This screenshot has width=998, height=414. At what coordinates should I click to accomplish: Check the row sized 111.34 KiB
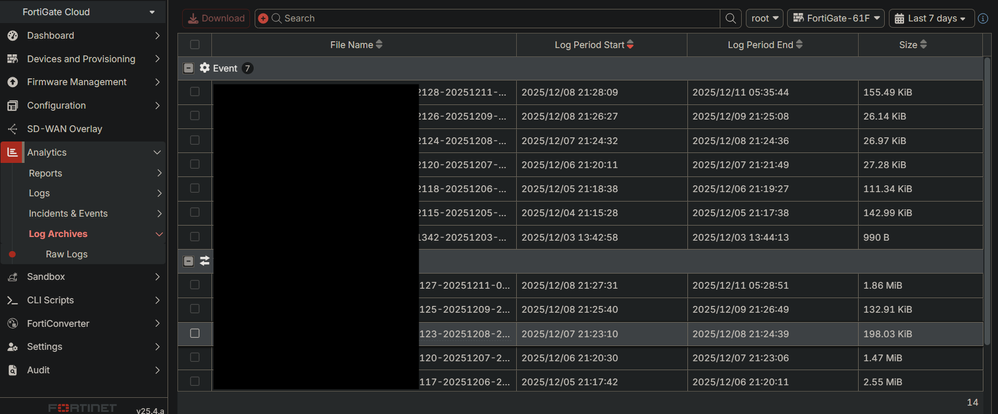(x=195, y=189)
